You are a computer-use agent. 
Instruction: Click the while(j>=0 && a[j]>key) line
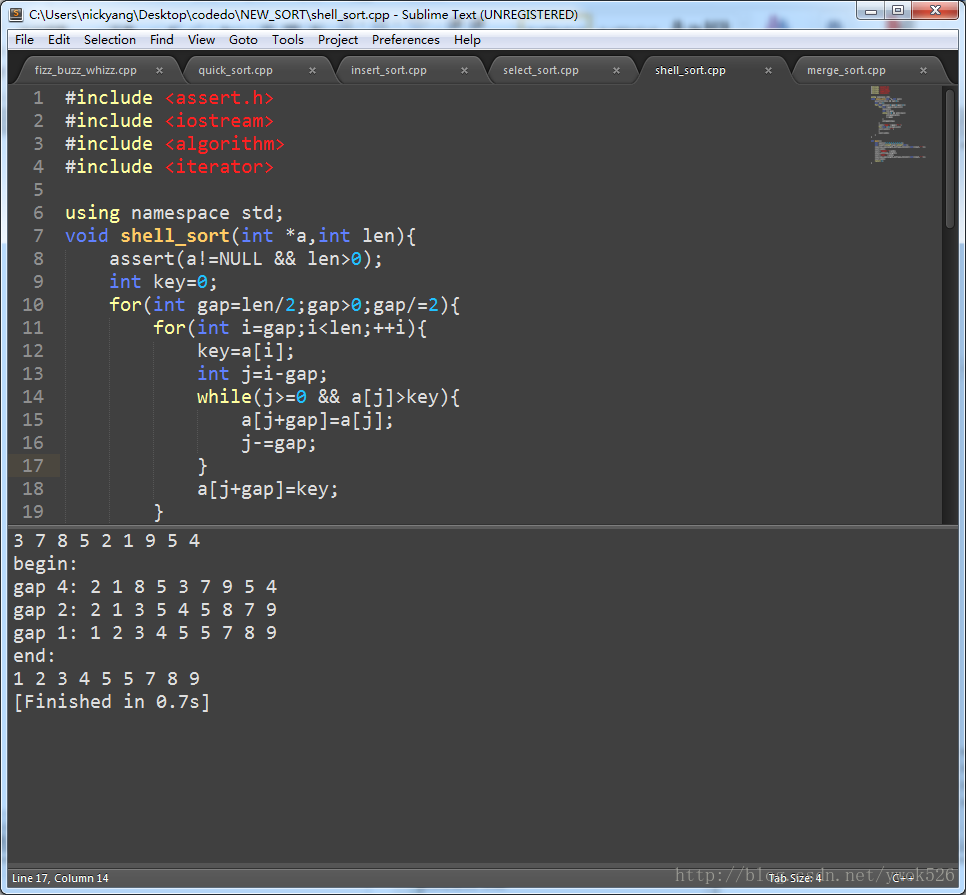coord(328,397)
